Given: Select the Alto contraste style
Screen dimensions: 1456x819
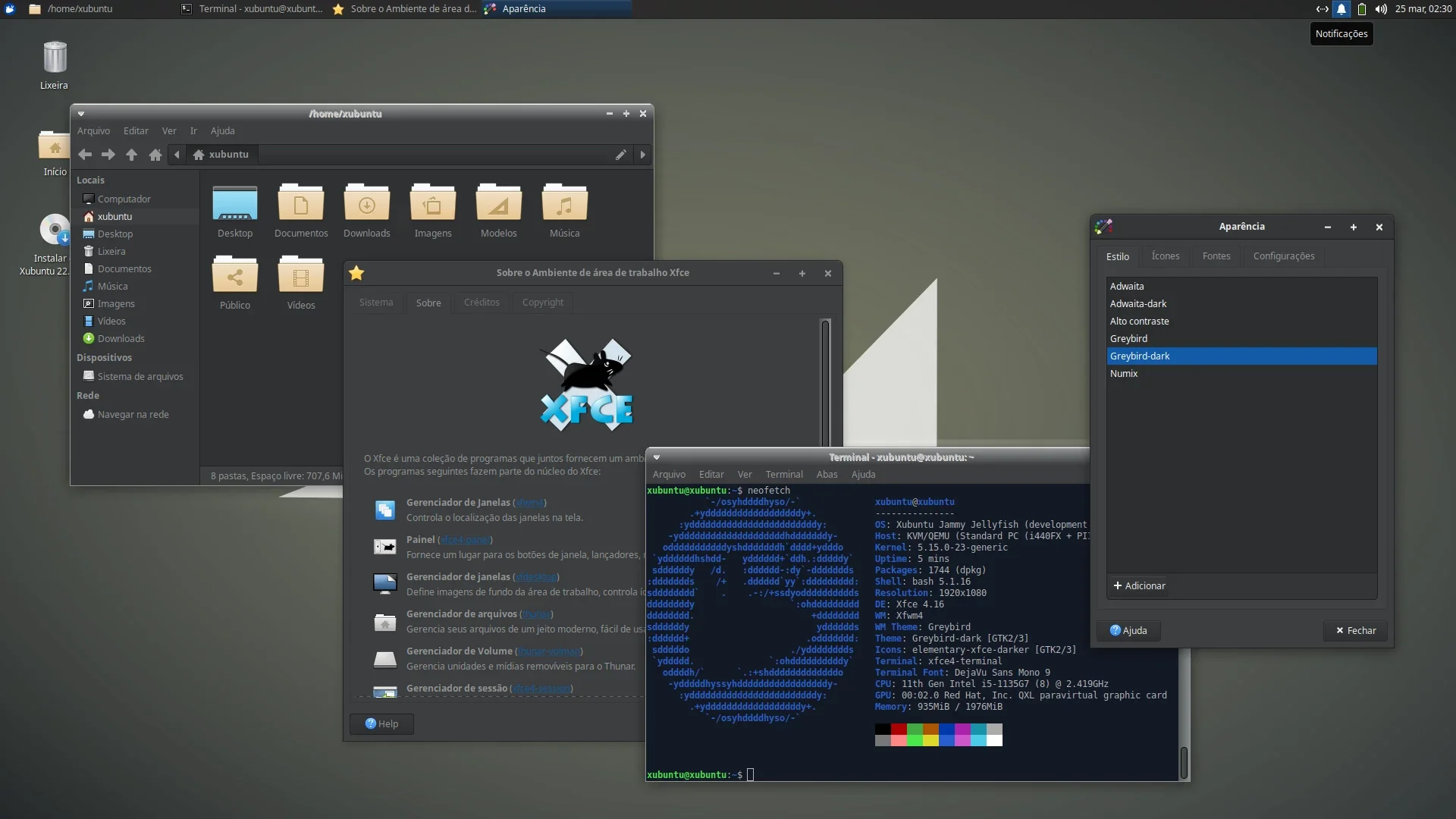Looking at the screenshot, I should [x=1241, y=322].
